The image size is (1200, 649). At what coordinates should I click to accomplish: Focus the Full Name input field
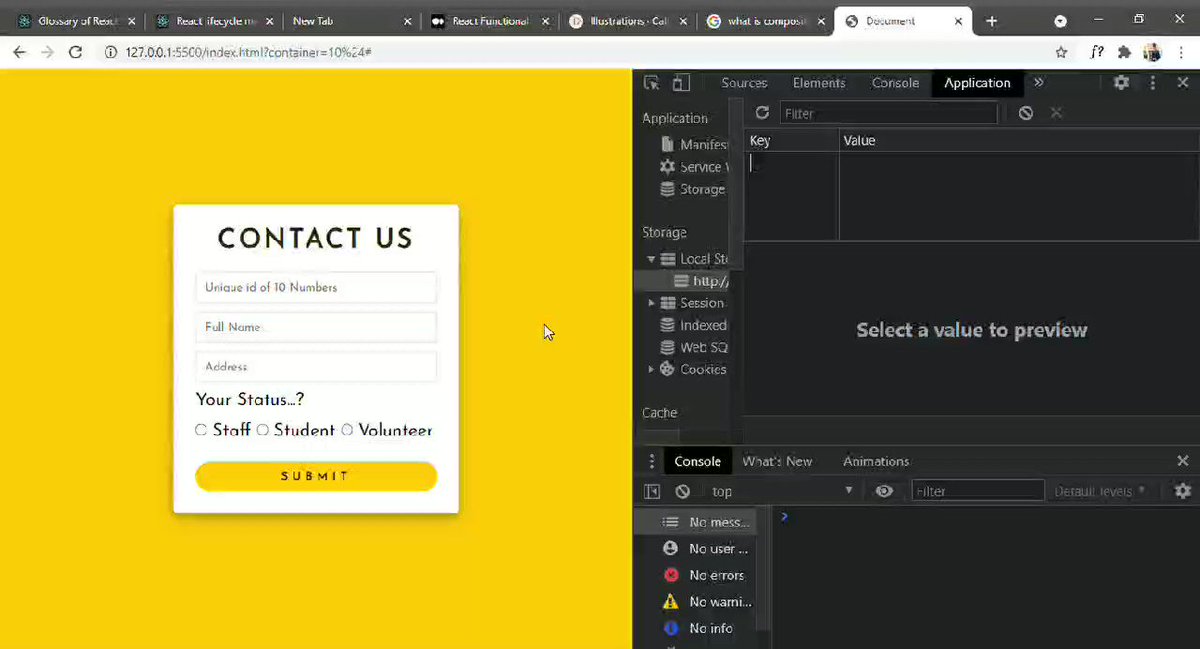coord(316,327)
